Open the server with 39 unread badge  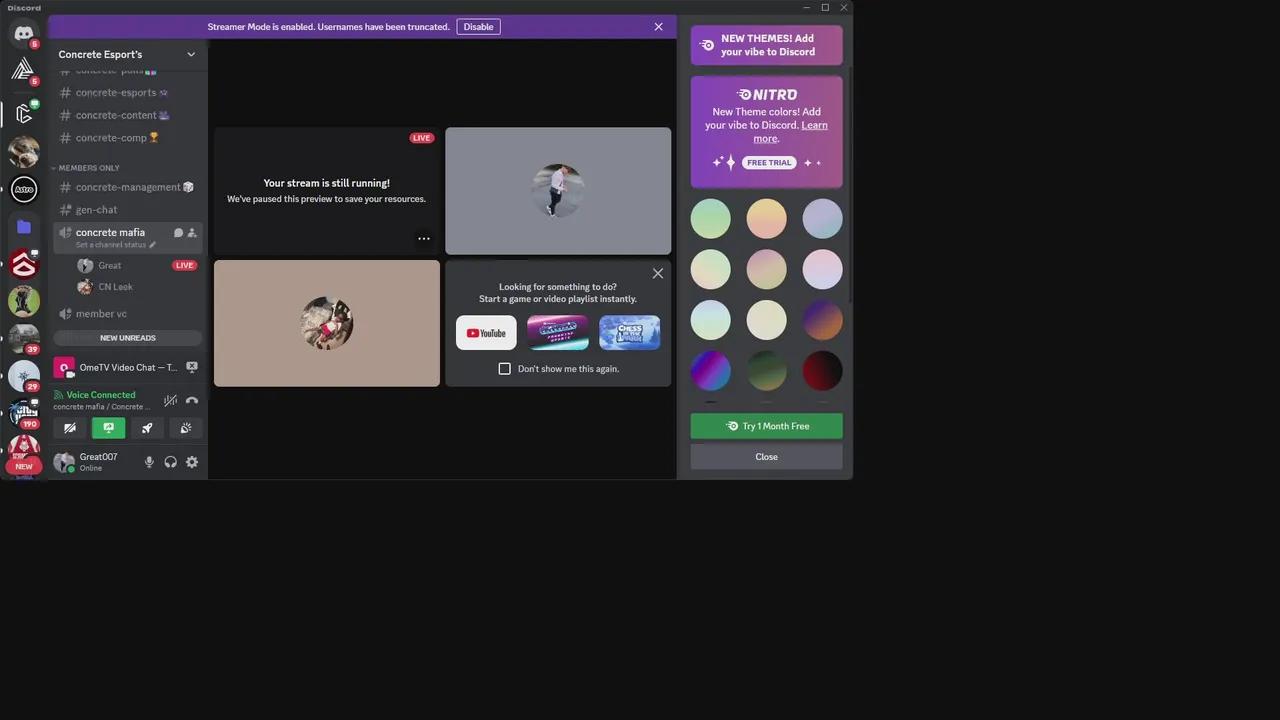[x=23, y=339]
